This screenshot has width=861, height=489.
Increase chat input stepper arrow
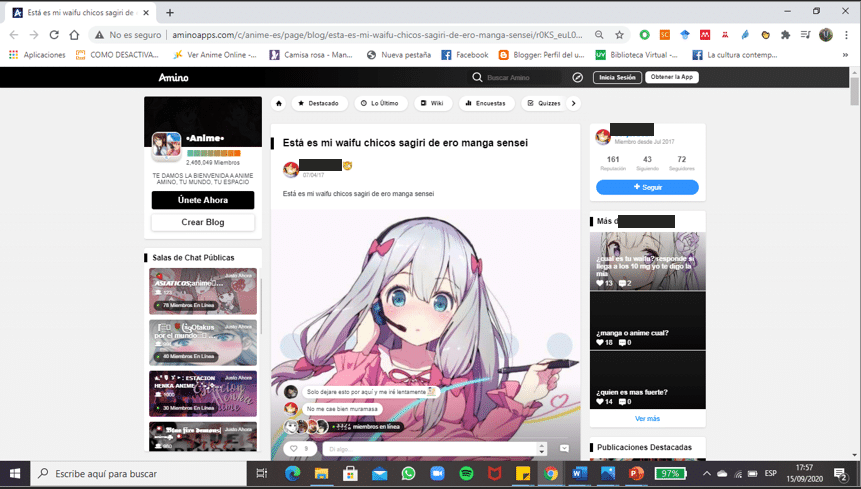point(542,446)
